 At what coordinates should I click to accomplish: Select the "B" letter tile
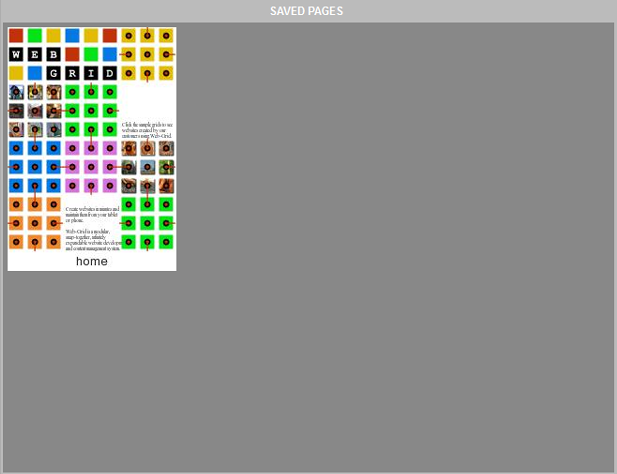point(54,54)
